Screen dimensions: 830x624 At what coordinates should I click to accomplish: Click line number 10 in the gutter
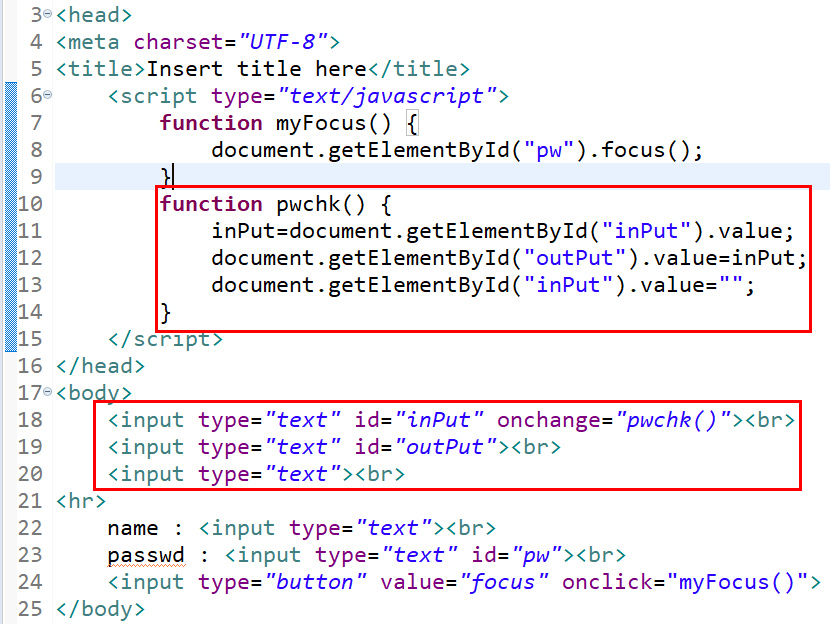point(30,204)
